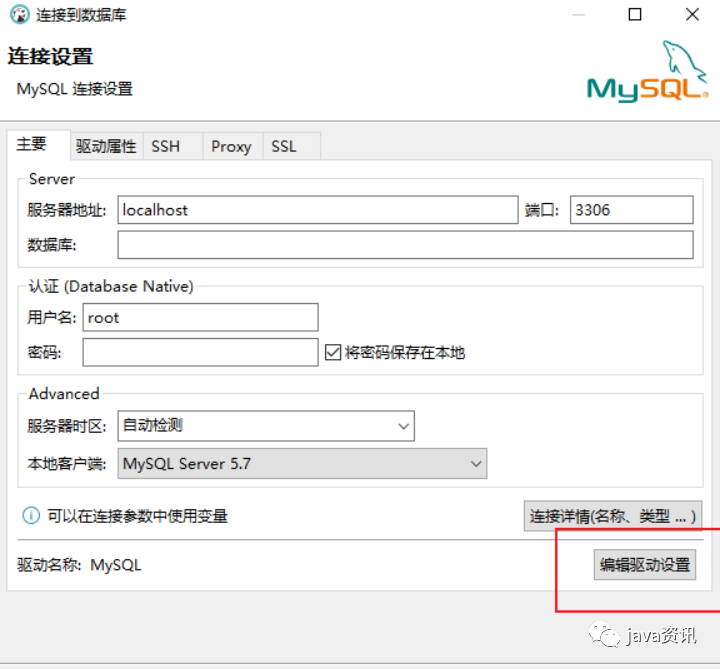
Task: Click the info icon beside variables hint
Action: 31,516
